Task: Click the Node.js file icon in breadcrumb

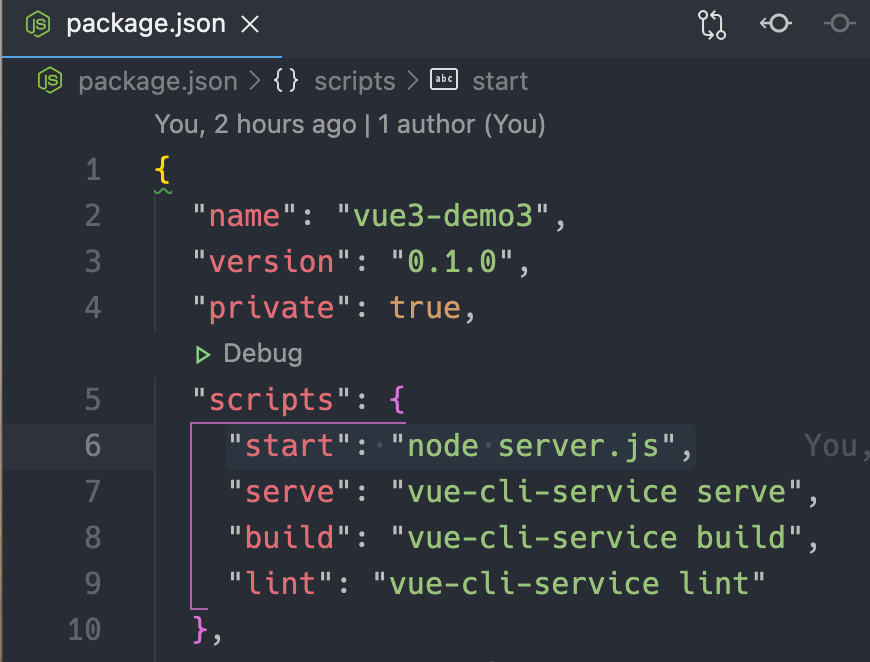Action: [x=50, y=81]
